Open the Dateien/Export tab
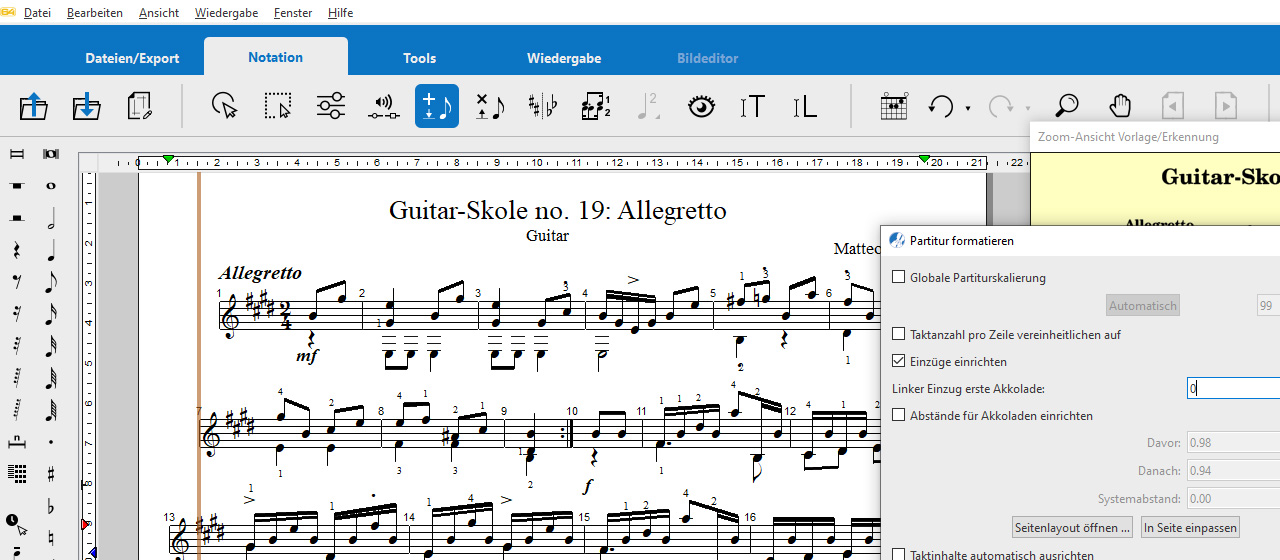Screen dimensions: 1280x560 132,58
